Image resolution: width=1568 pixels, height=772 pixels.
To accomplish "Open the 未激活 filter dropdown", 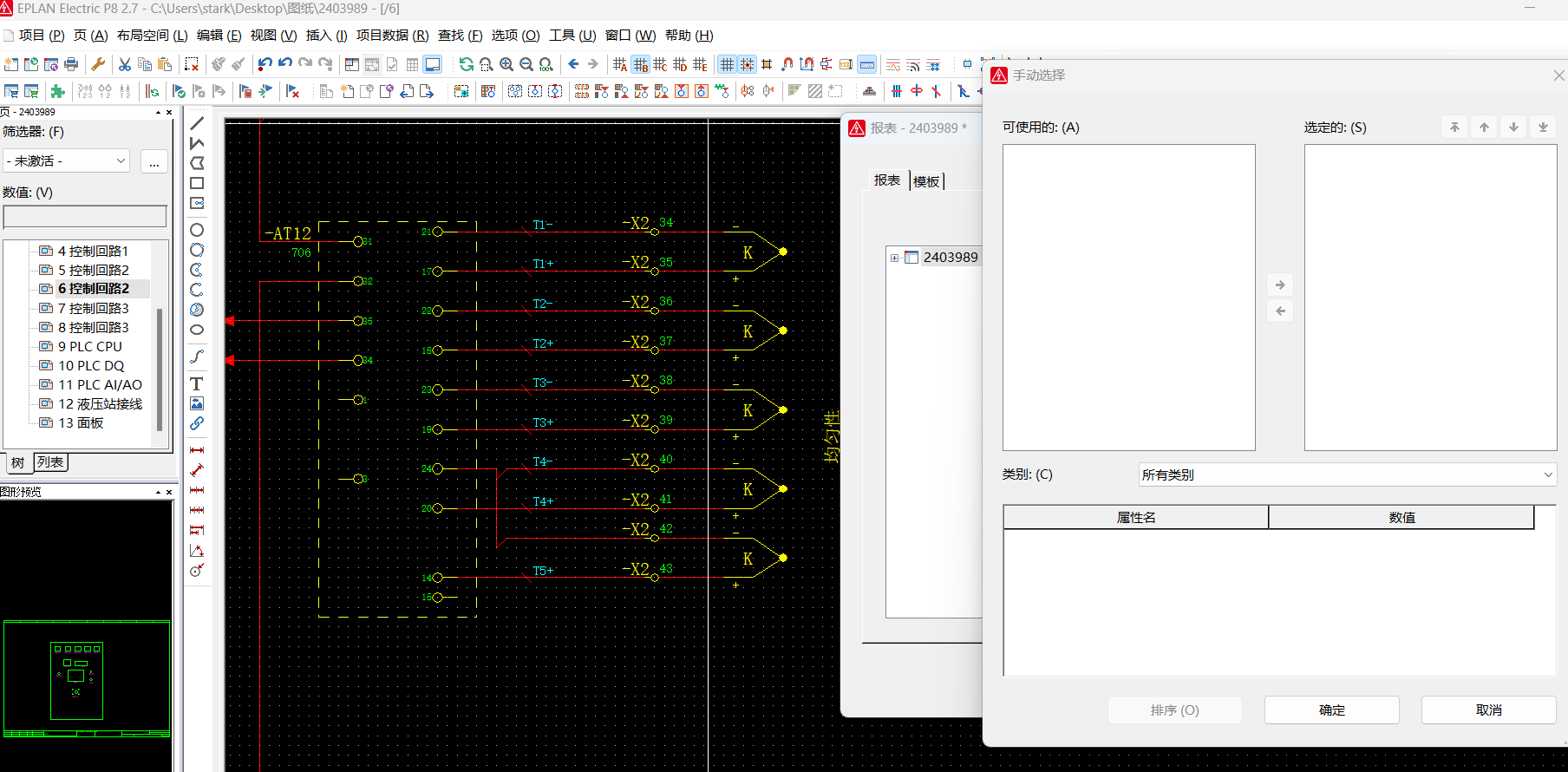I will click(68, 161).
